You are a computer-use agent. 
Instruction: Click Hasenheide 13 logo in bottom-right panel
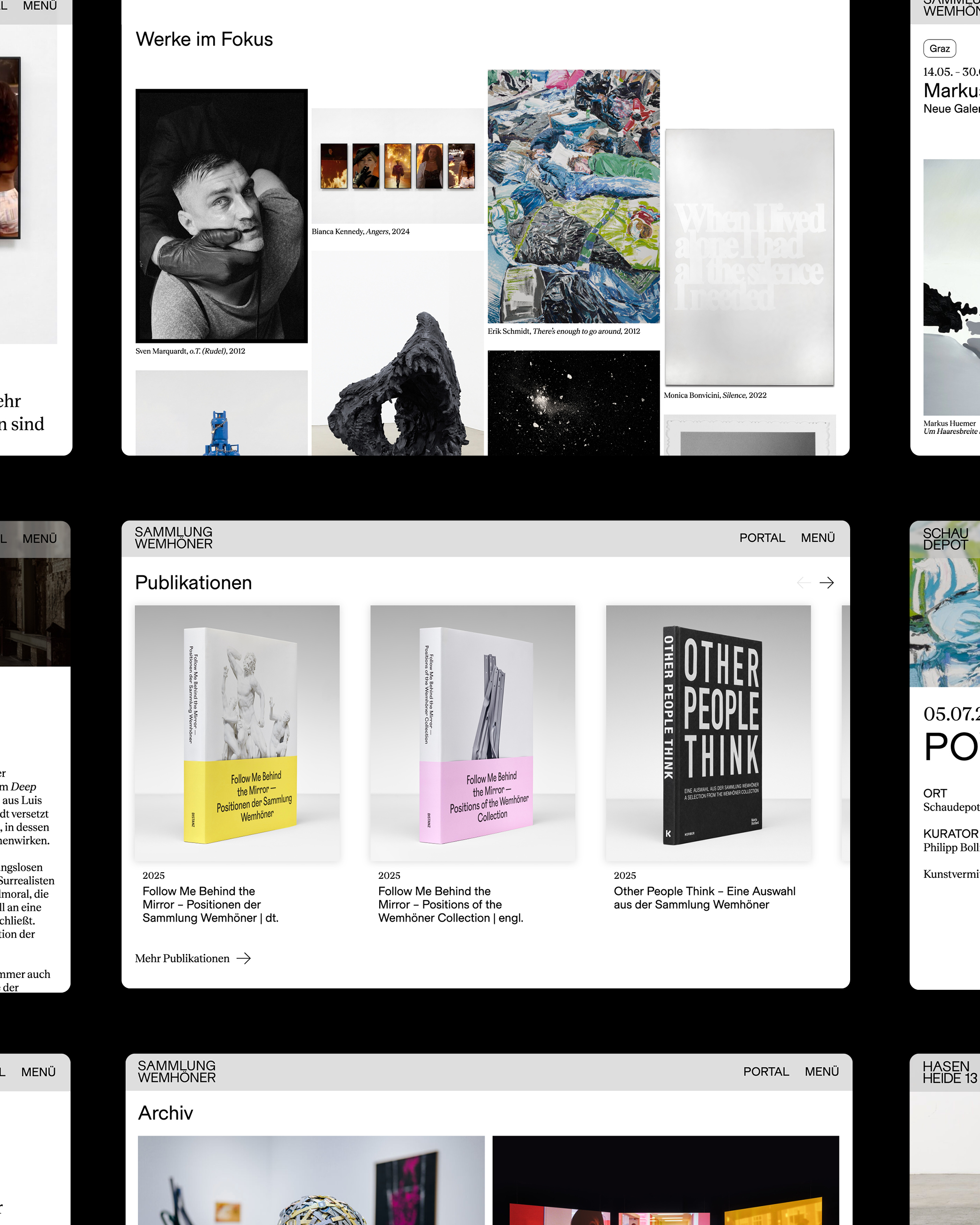click(950, 1072)
